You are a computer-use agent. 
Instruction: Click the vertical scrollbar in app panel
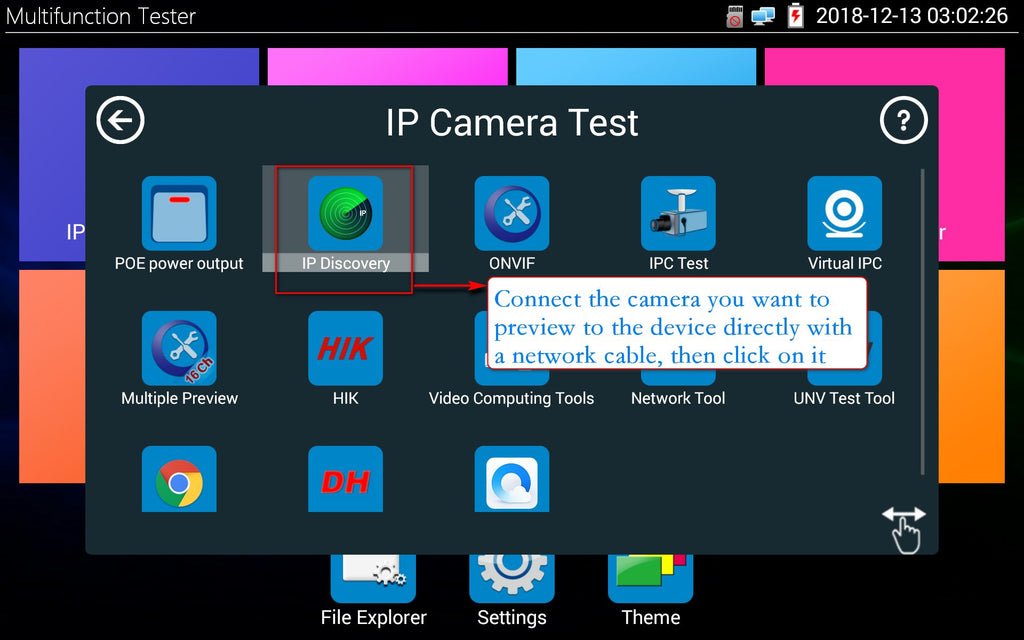(922, 320)
